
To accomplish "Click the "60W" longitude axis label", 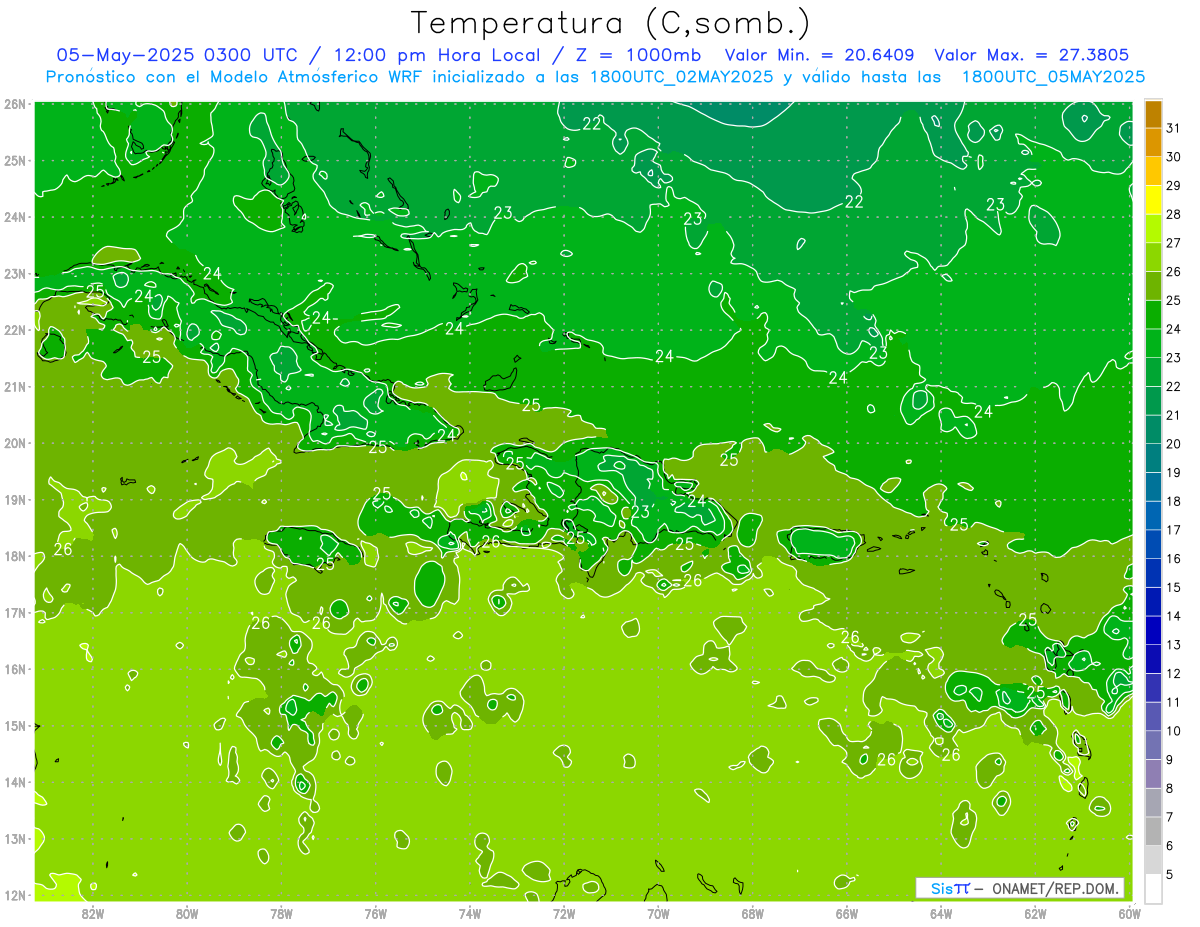I will coord(1130,913).
